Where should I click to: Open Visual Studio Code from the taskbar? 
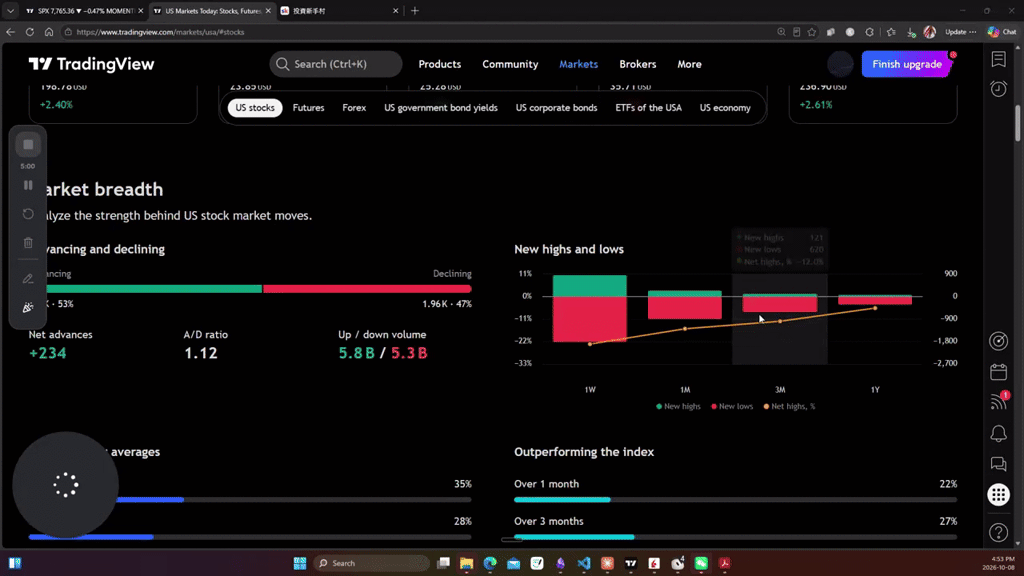click(584, 563)
